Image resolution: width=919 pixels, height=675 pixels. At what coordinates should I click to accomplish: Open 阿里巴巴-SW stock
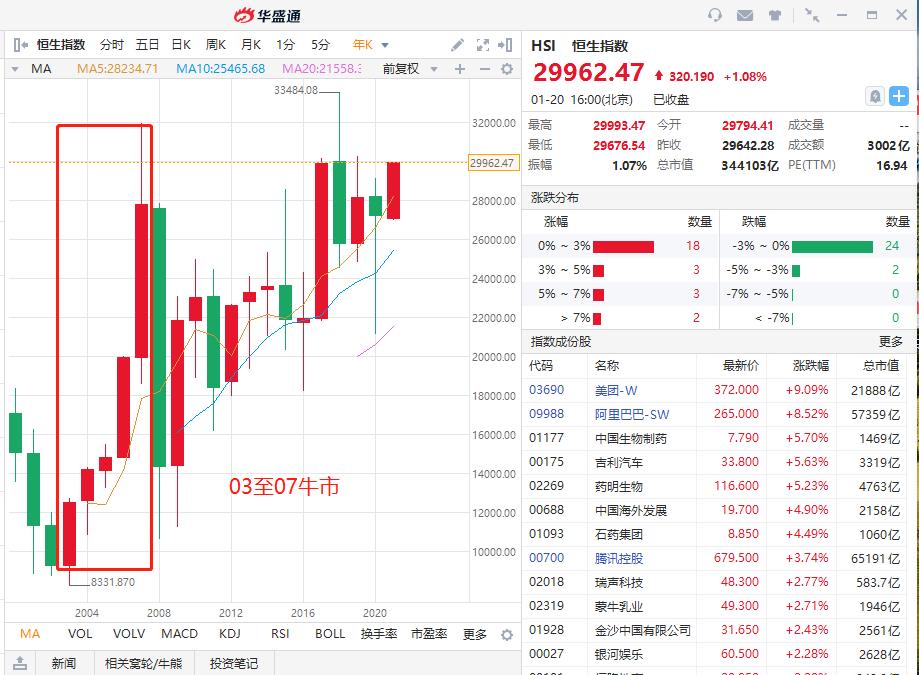[x=632, y=414]
